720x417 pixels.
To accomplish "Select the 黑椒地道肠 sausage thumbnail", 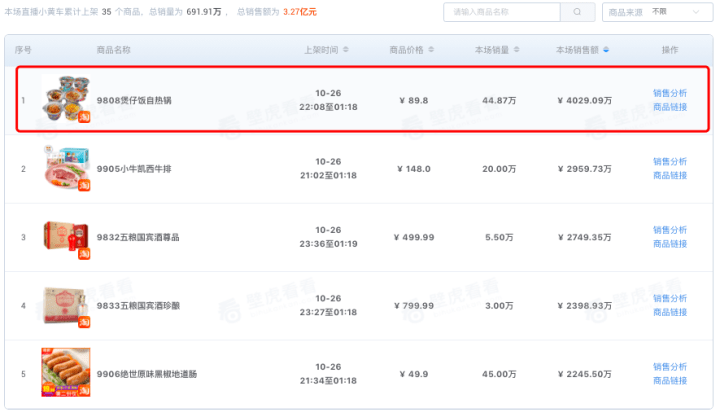I will (66, 372).
